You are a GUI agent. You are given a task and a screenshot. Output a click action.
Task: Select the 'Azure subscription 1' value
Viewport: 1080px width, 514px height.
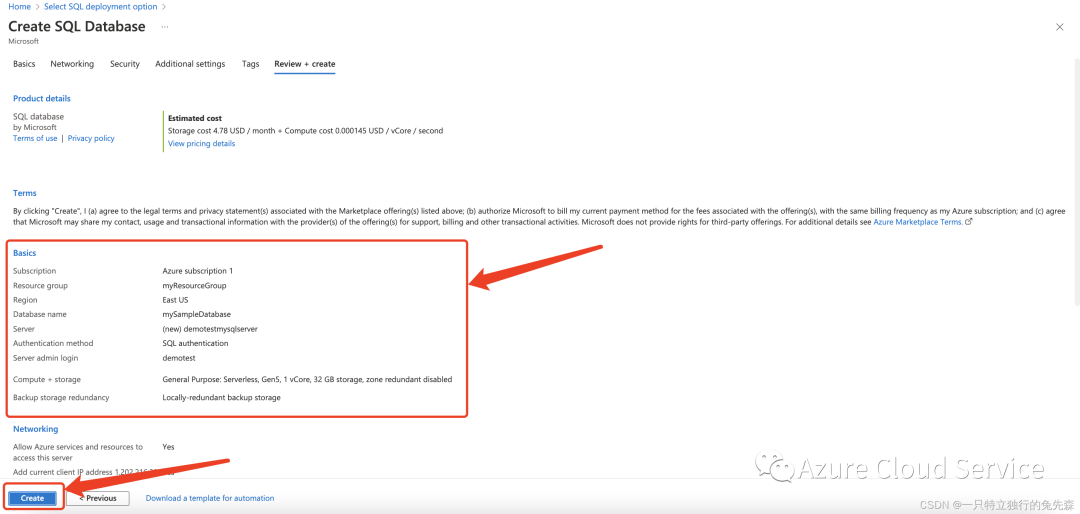point(198,271)
